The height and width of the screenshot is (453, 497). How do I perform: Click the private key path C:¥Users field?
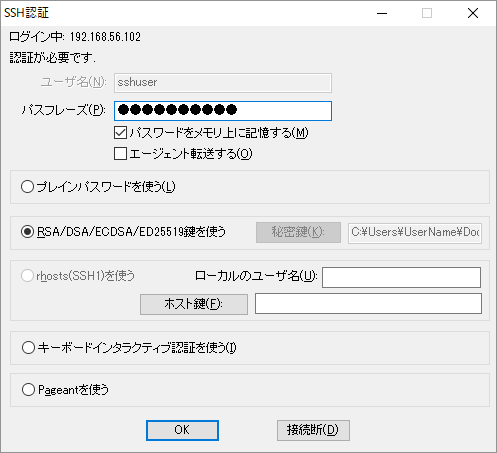[415, 232]
